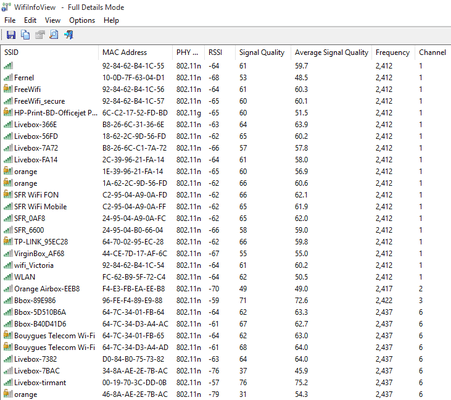This screenshot has width=451, height=400.
Task: Sort by the MAC Address column header
Action: click(x=136, y=52)
